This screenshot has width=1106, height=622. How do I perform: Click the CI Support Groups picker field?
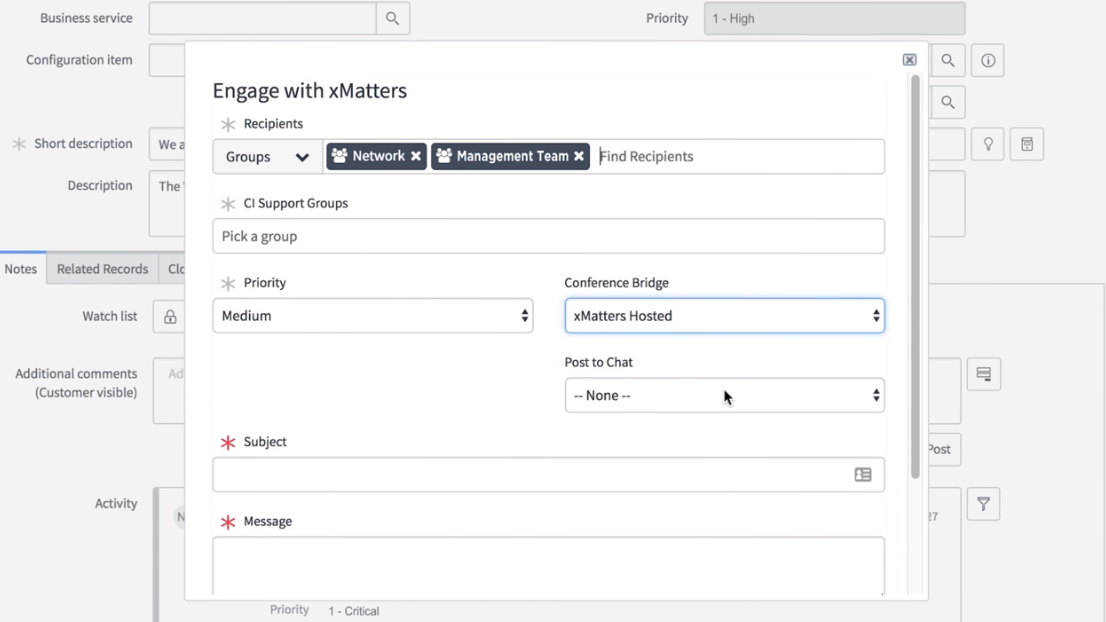548,237
